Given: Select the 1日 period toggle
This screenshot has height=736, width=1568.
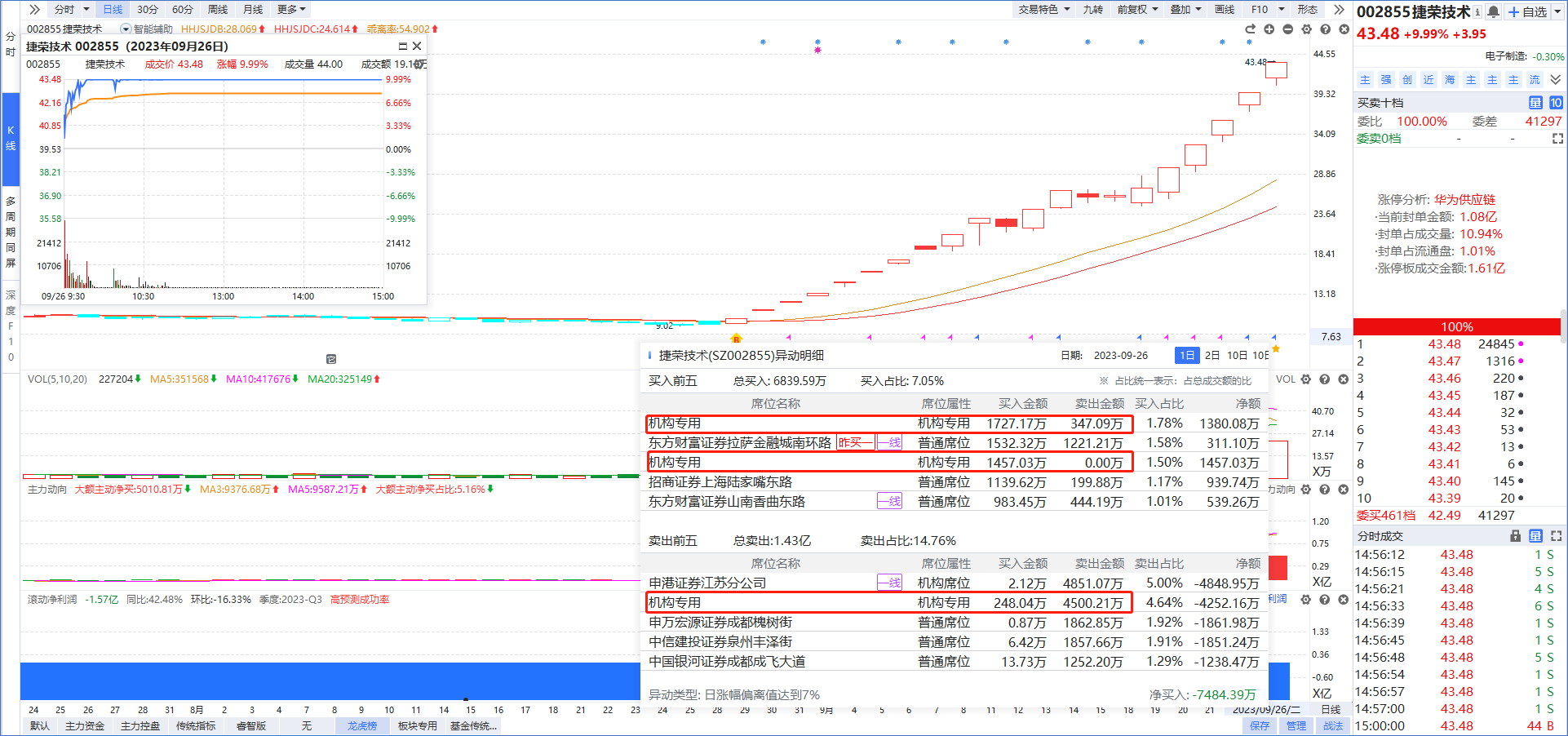Looking at the screenshot, I should [1187, 356].
